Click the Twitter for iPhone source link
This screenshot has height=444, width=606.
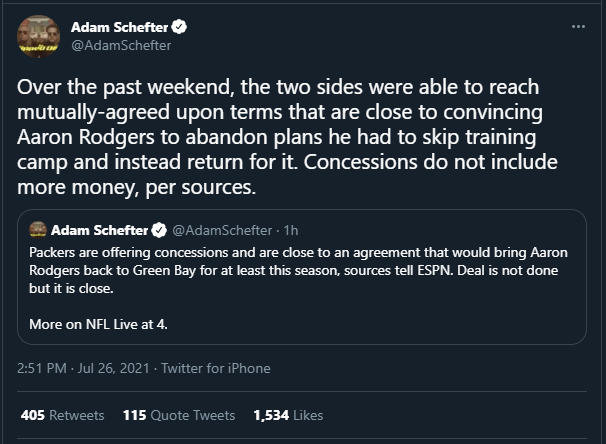click(216, 368)
